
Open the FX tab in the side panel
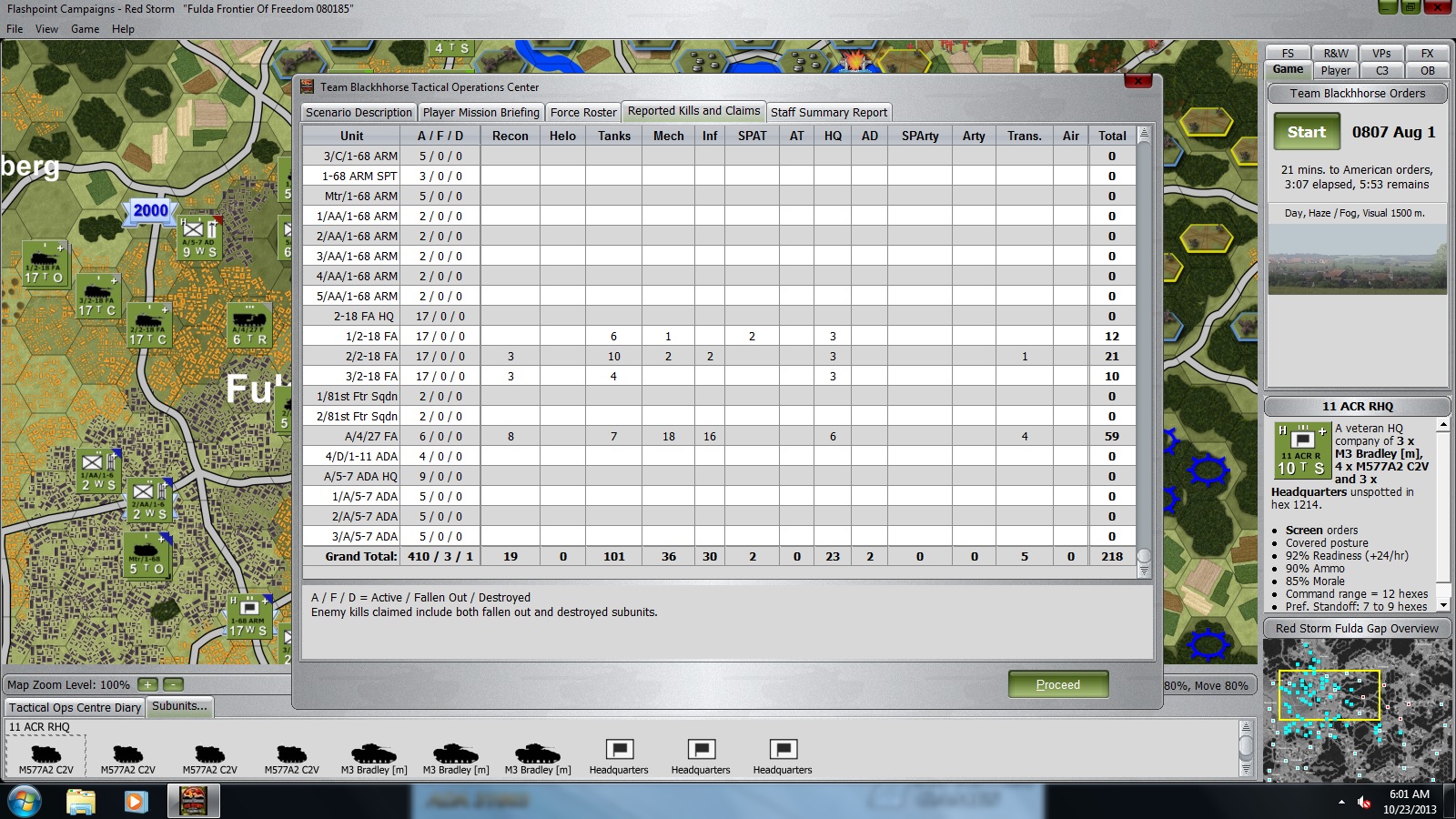pyautogui.click(x=1427, y=53)
